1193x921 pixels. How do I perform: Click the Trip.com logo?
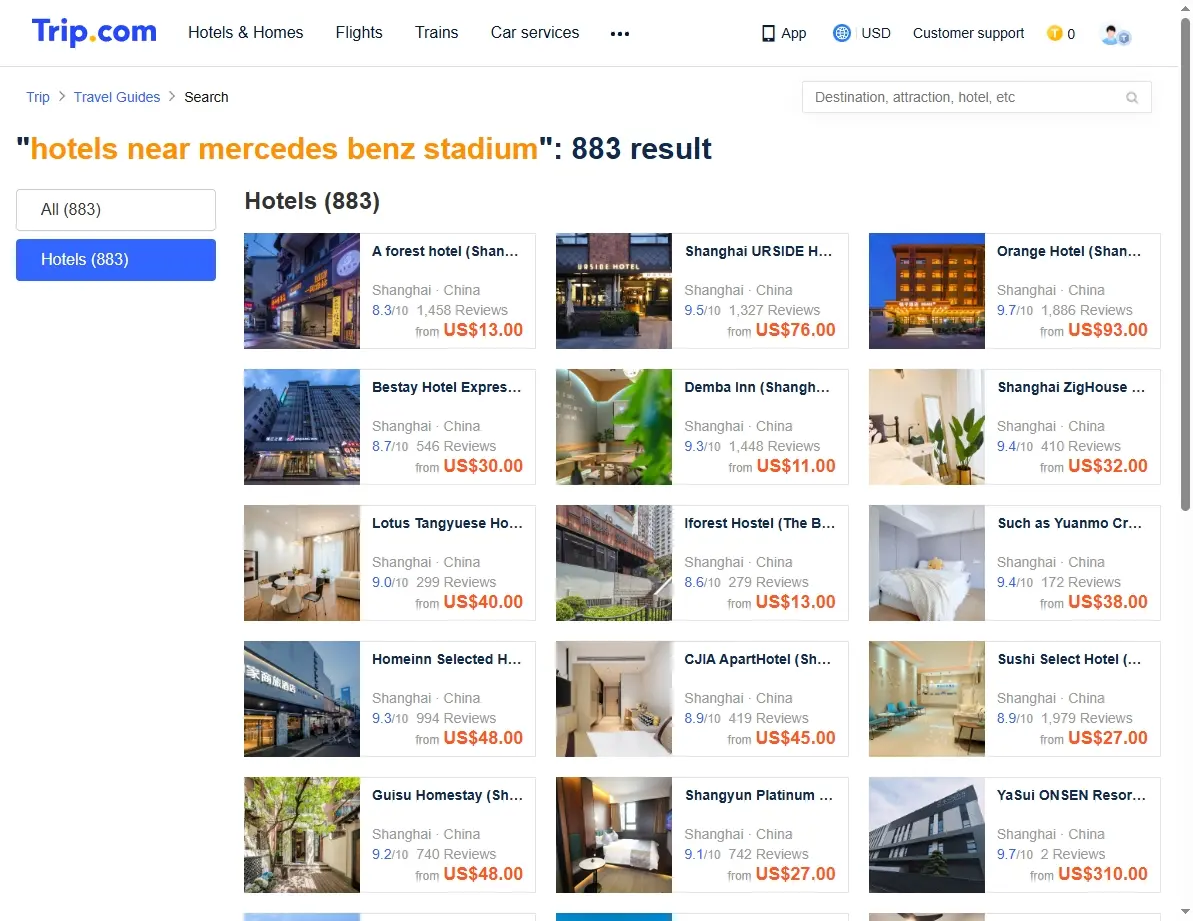tap(94, 32)
